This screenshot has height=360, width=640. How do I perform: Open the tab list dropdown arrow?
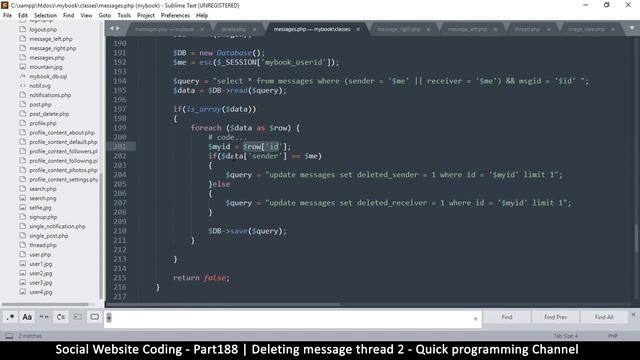point(632,29)
